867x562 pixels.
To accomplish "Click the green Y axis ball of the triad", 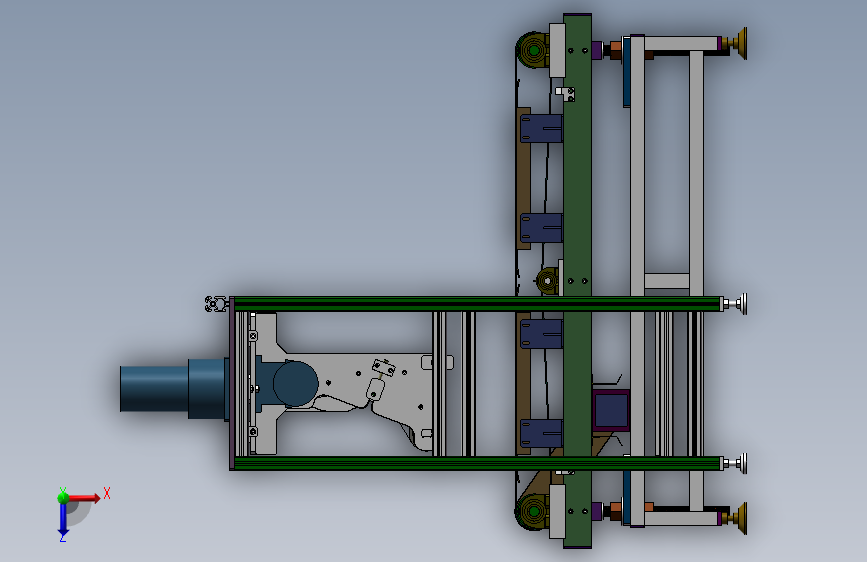I will (63, 498).
